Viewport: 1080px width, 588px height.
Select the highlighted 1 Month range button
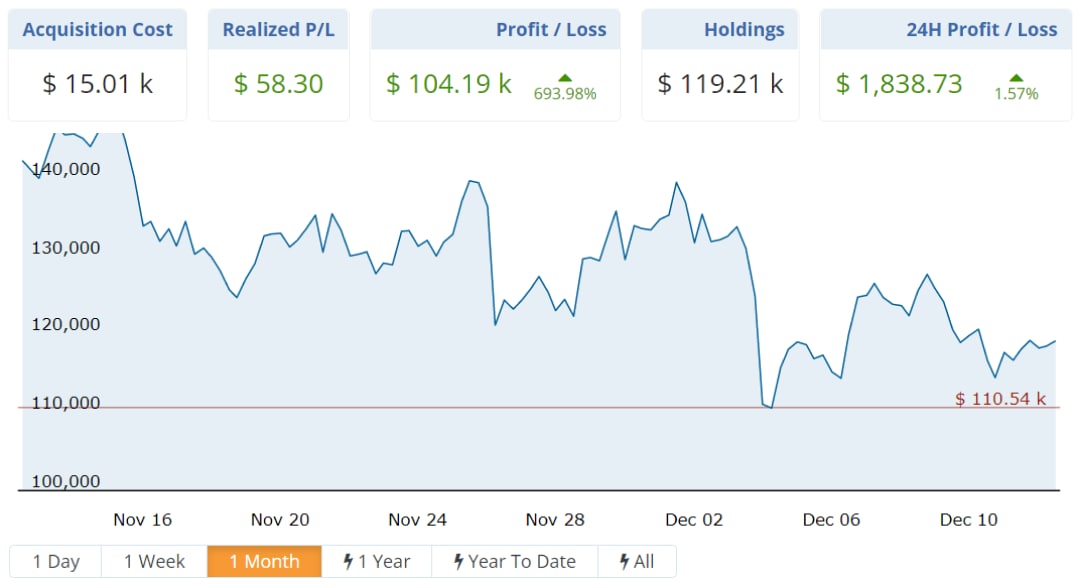(264, 562)
